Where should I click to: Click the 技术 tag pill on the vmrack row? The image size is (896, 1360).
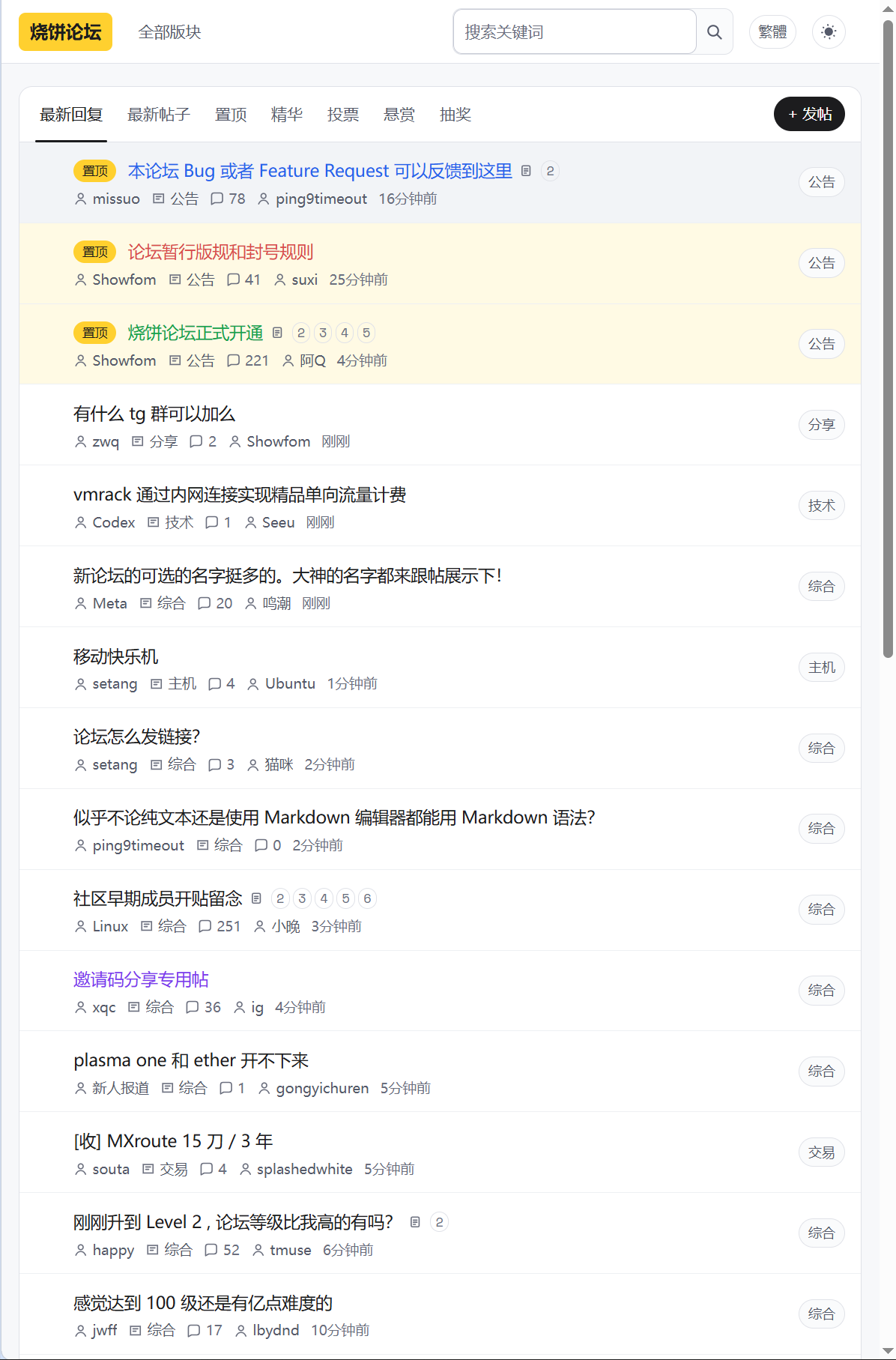pyautogui.click(x=822, y=506)
